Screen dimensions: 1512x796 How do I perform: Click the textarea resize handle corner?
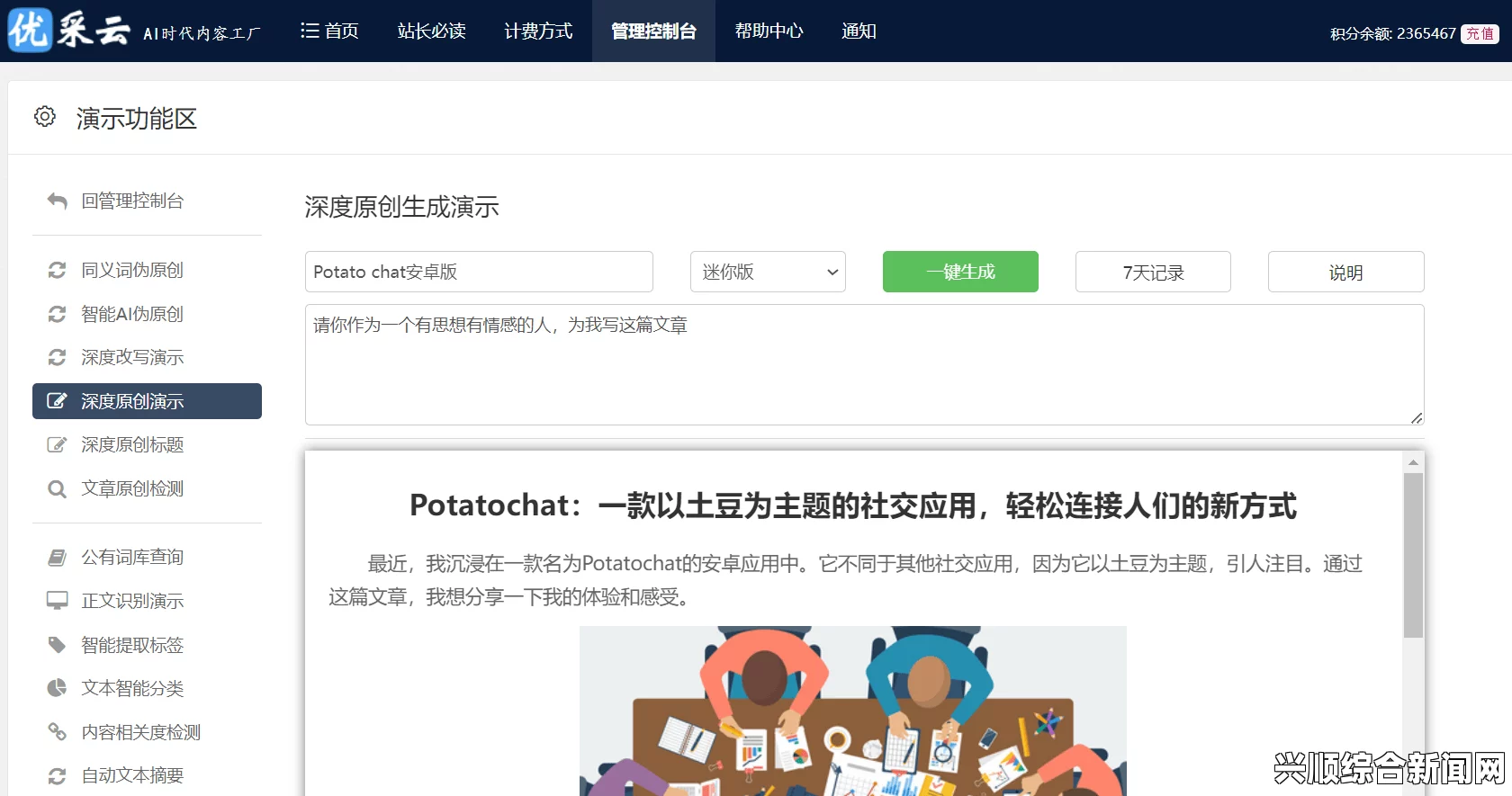(x=1417, y=417)
